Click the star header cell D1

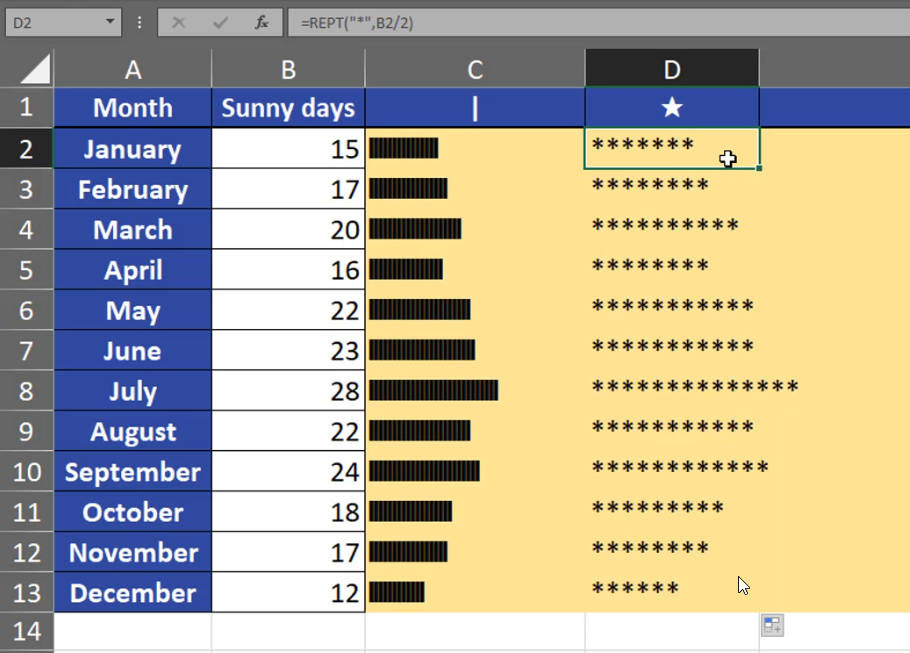coord(672,108)
